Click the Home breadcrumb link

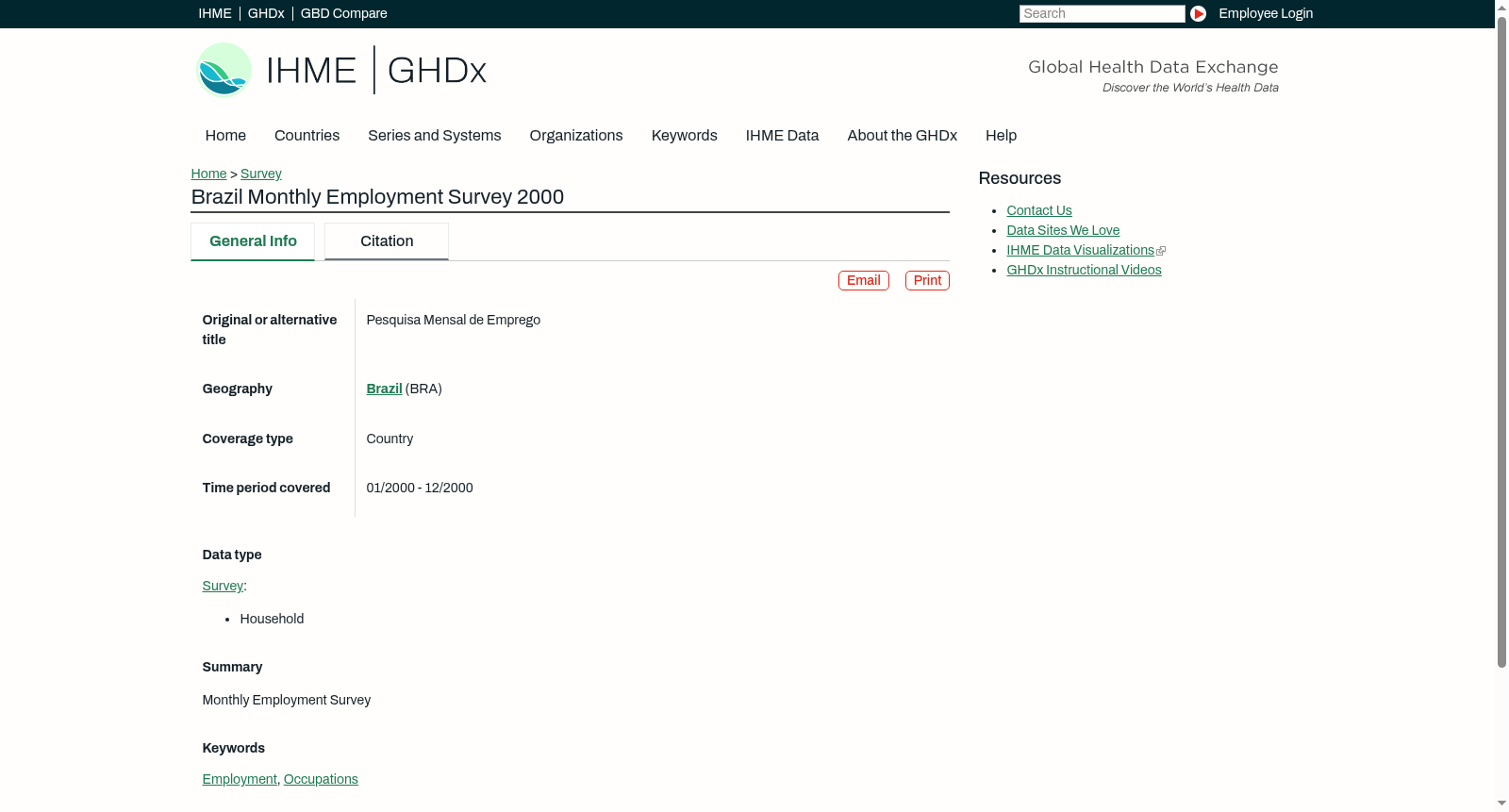(x=208, y=174)
